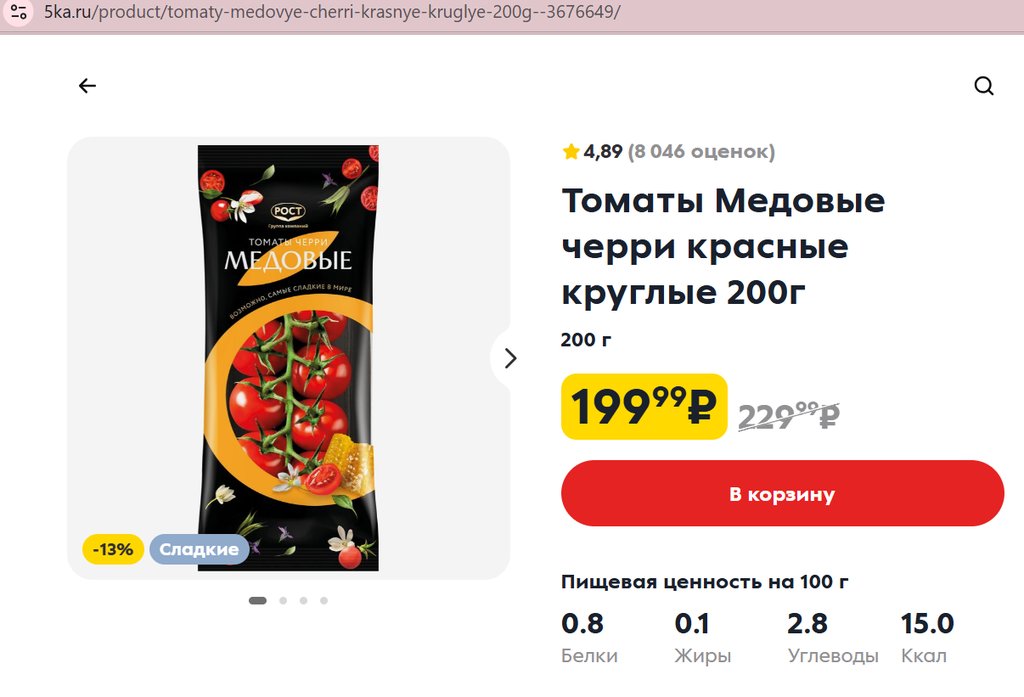Click the back arrow icon
This screenshot has height=697, width=1024.
(87, 86)
